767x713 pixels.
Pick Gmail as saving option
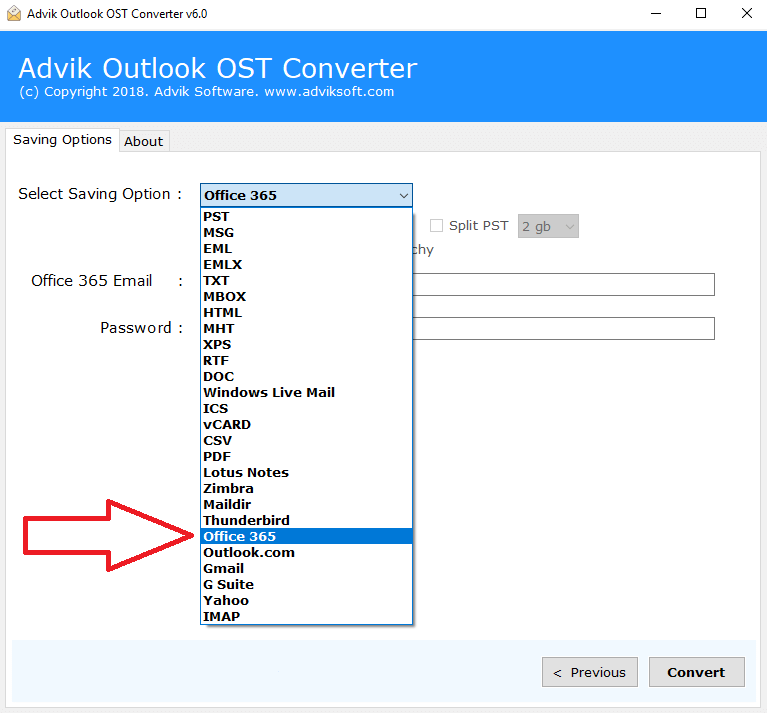pos(306,568)
